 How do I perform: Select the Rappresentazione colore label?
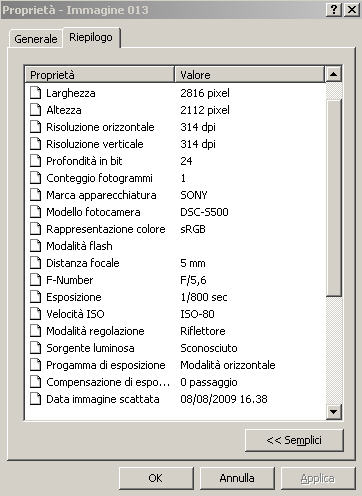coord(106,229)
